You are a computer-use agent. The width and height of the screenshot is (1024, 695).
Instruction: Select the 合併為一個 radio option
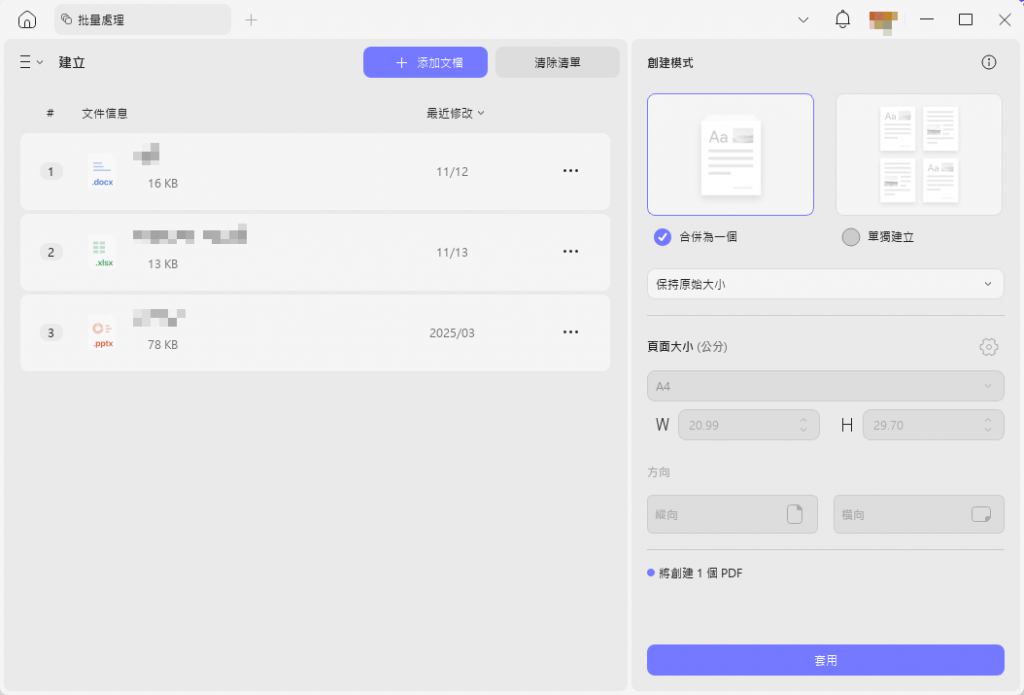pos(661,237)
